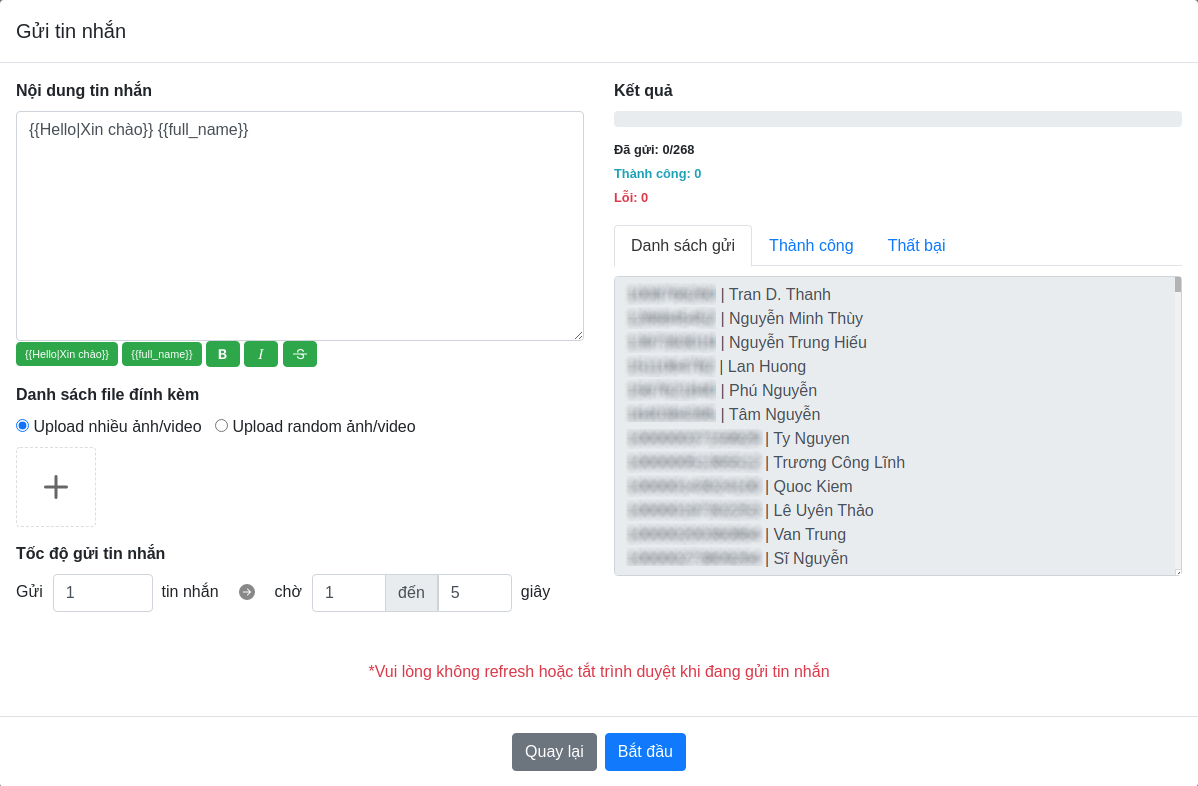Click the Italic formatting button
The width and height of the screenshot is (1198, 786).
click(x=260, y=354)
